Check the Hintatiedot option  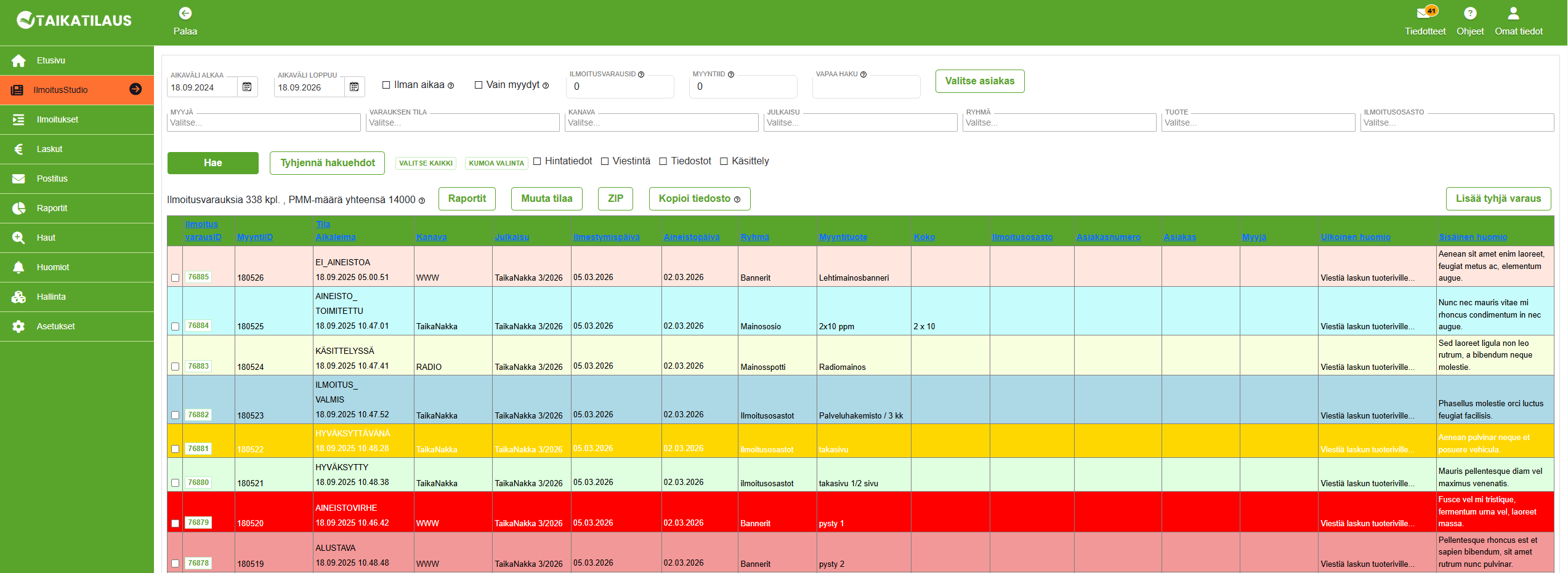tap(537, 161)
